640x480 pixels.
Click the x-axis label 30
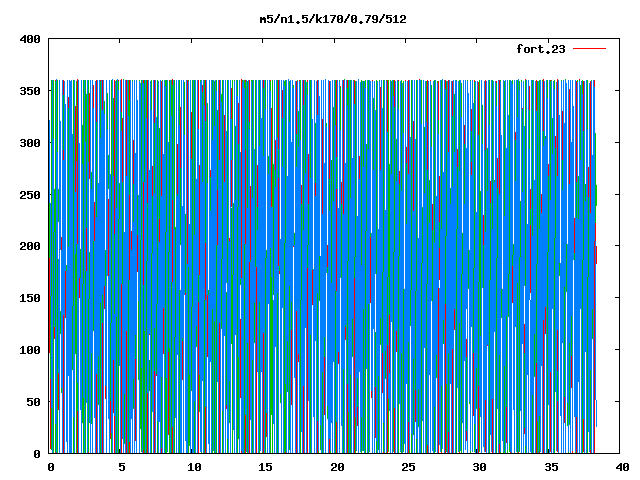coord(480,467)
